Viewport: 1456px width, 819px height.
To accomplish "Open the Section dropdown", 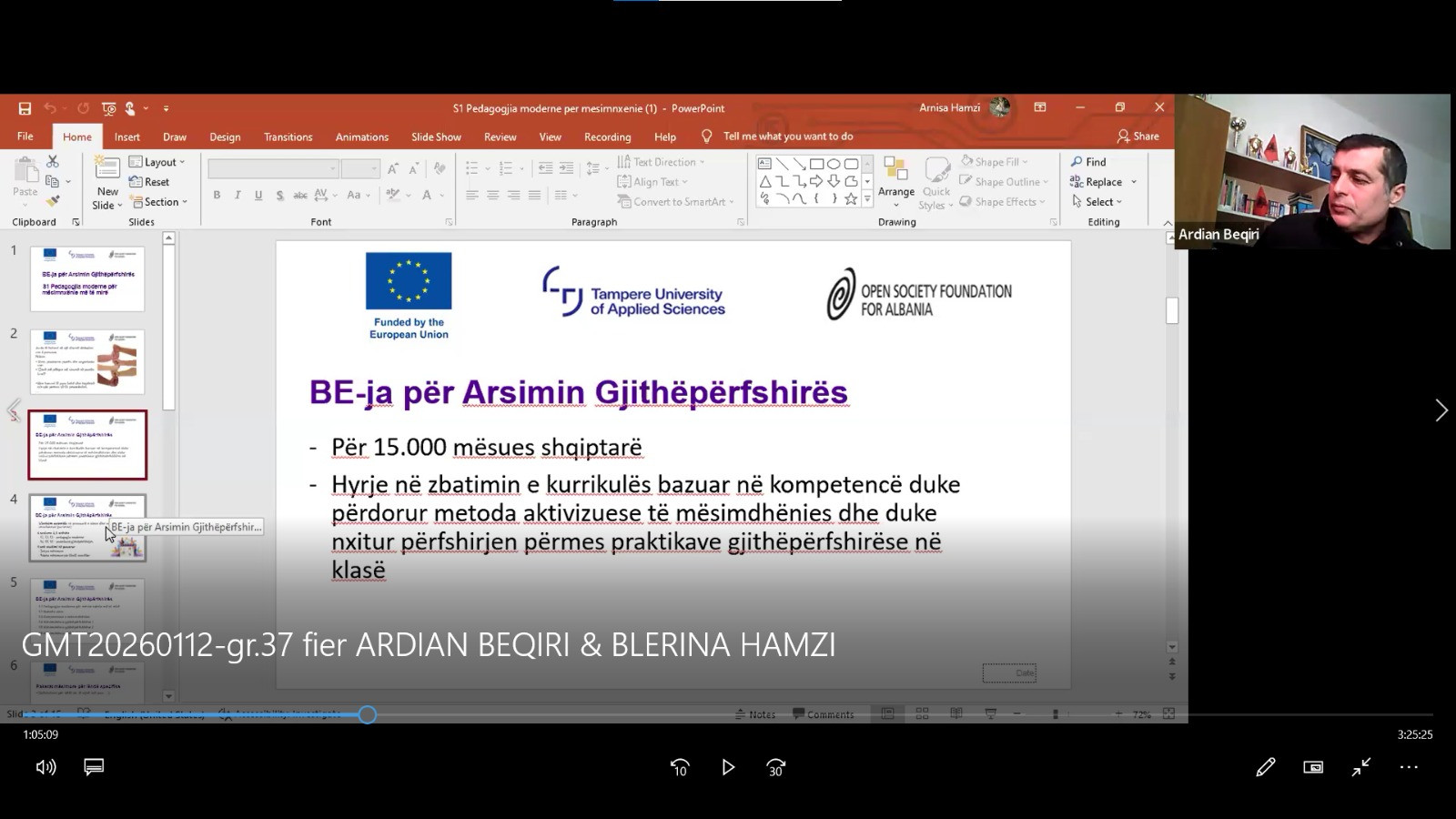I will (x=158, y=202).
